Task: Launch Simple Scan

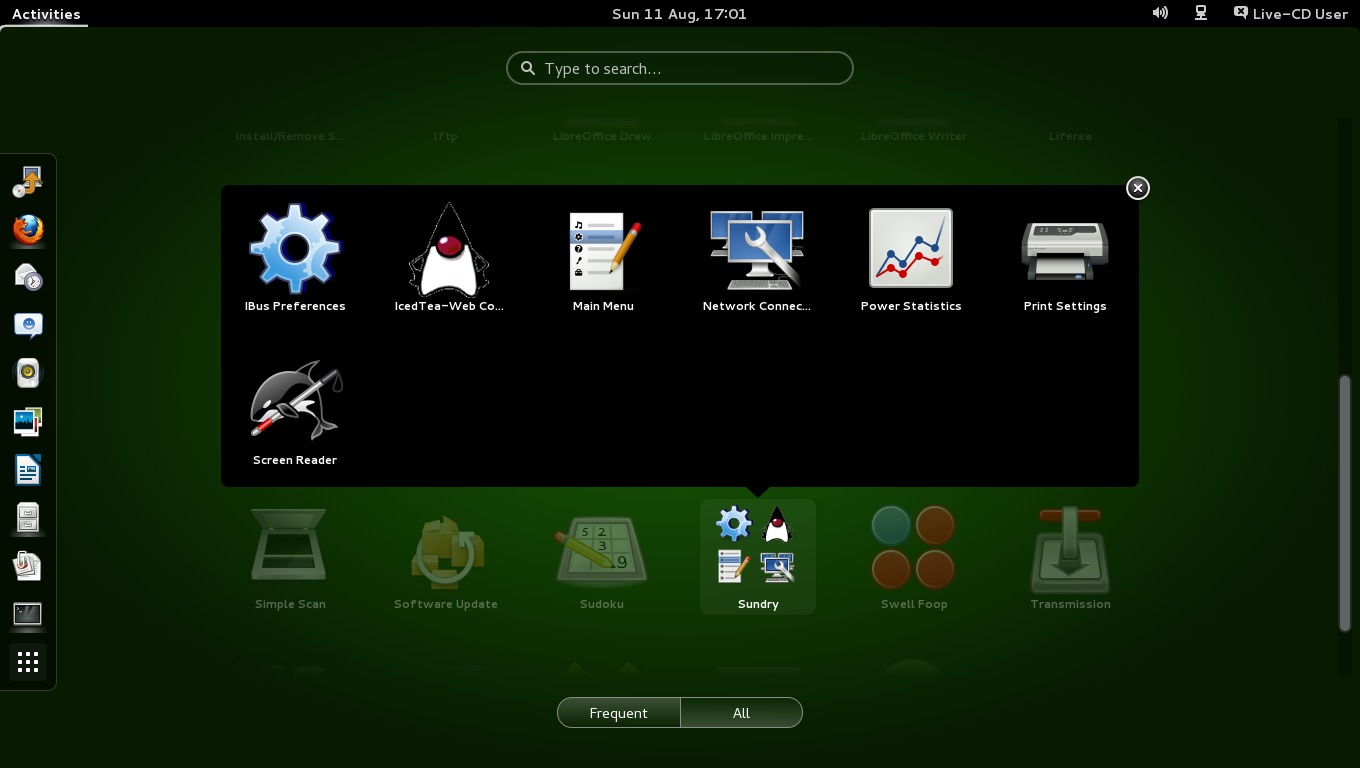Action: (x=290, y=558)
